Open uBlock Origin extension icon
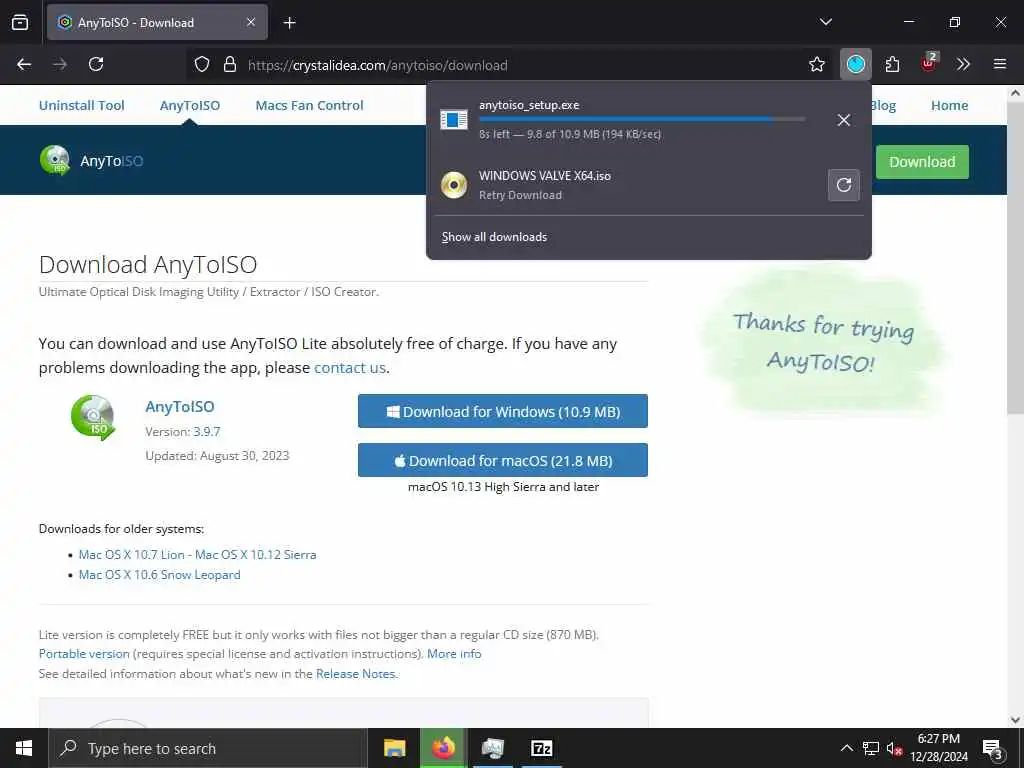Viewport: 1024px width, 768px height. [x=929, y=63]
